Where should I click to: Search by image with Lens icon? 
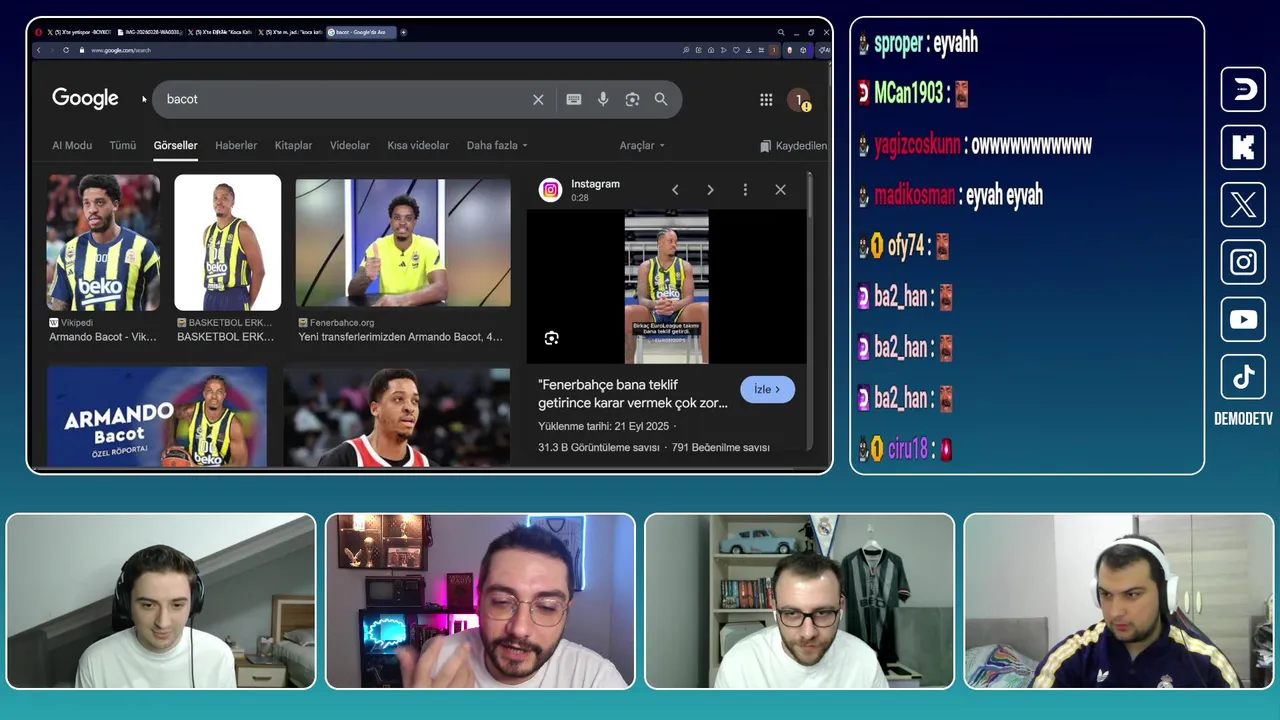coord(632,99)
